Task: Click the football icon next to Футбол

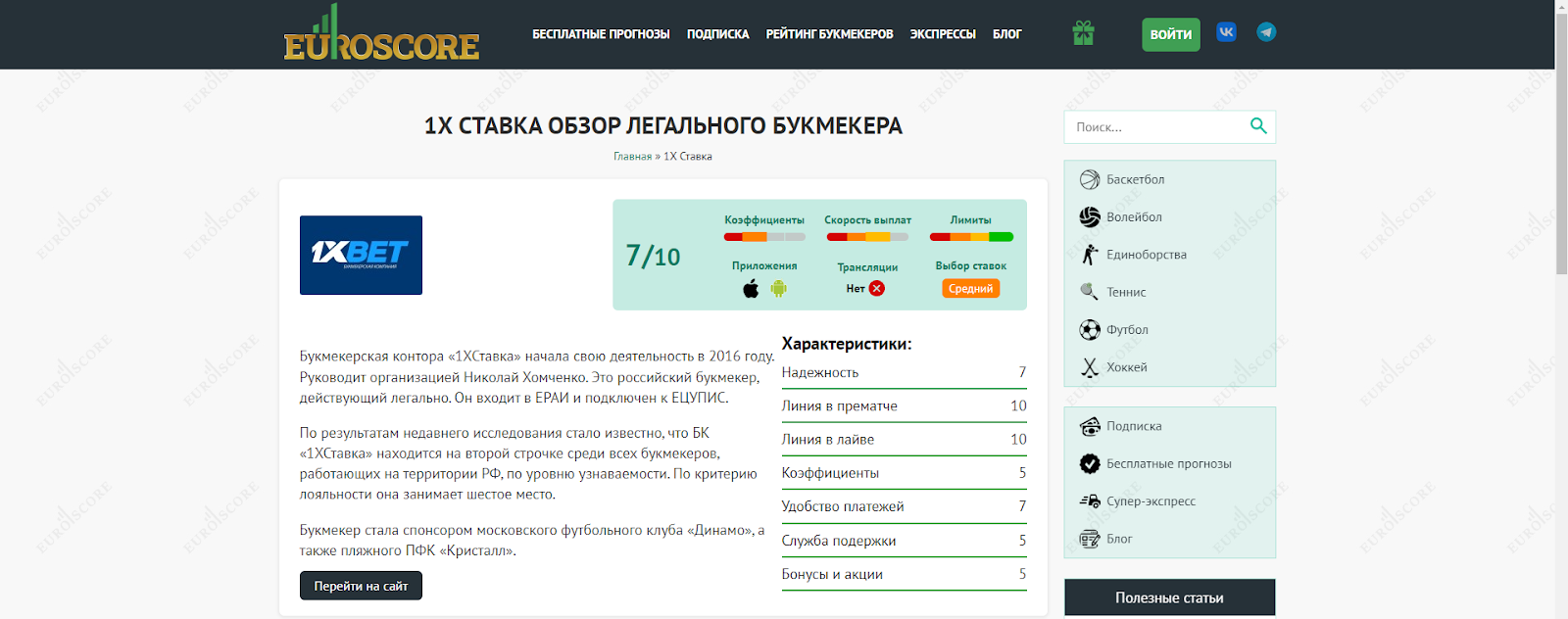Action: click(1090, 330)
